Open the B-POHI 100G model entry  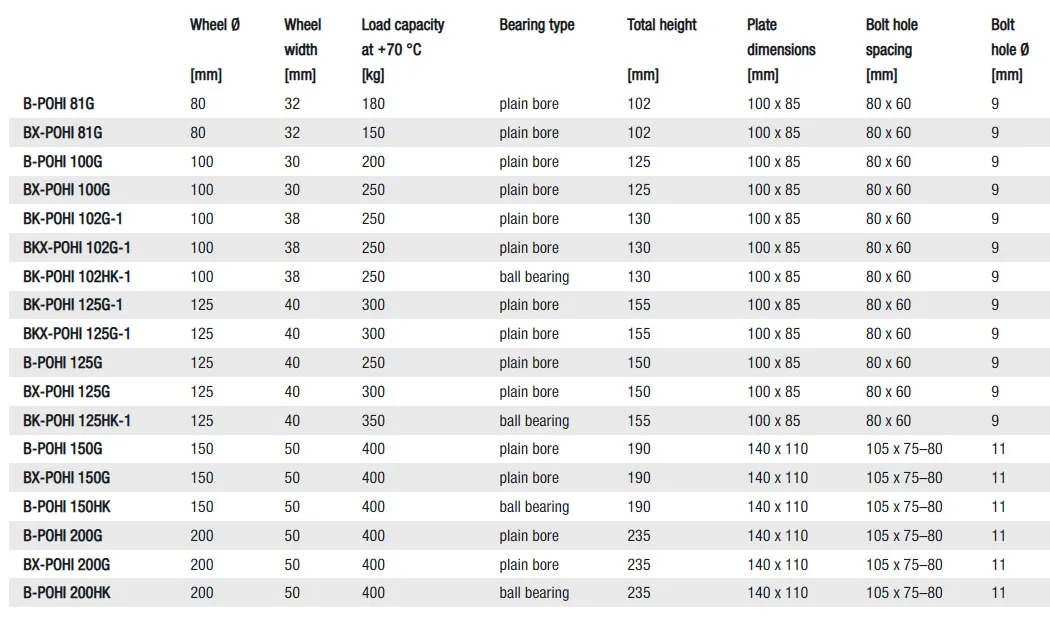pos(62,161)
